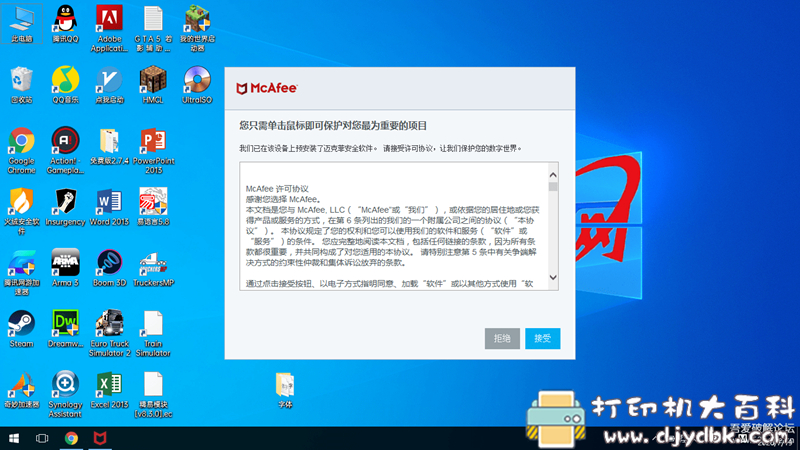
Task: Select the 我的世界启动器 icon
Action: point(197,29)
